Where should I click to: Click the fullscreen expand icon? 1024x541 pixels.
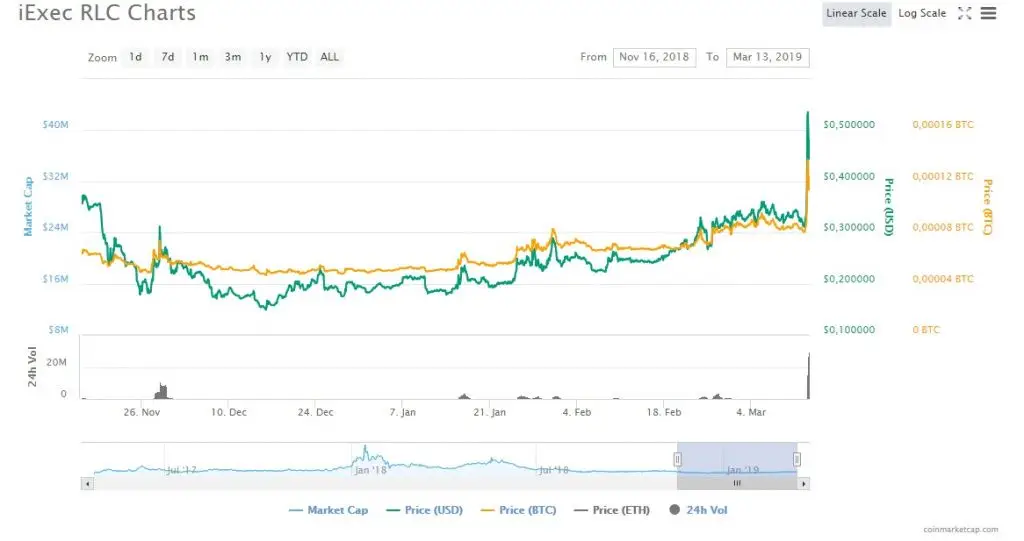[x=965, y=13]
